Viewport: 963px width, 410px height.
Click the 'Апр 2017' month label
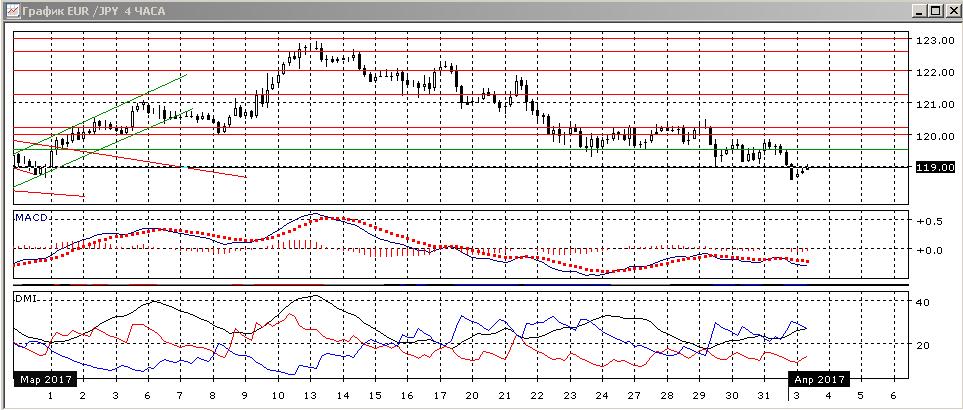click(x=819, y=379)
